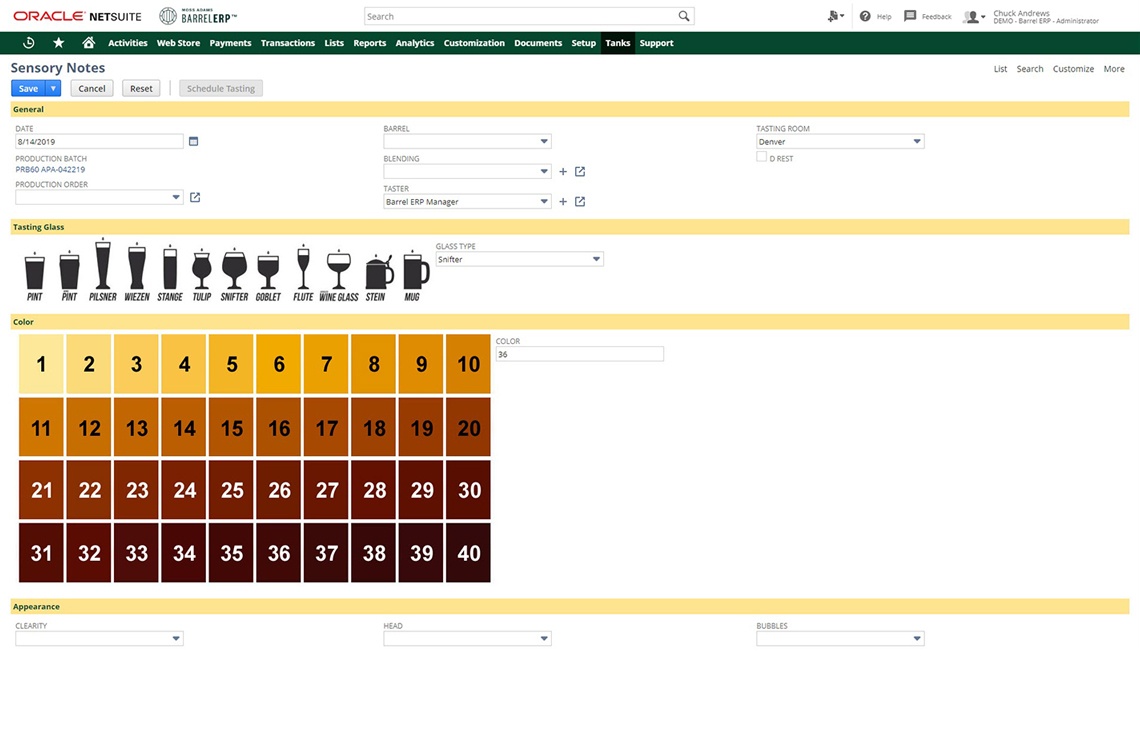Select color swatch number 36
This screenshot has width=1140, height=740.
coord(279,553)
